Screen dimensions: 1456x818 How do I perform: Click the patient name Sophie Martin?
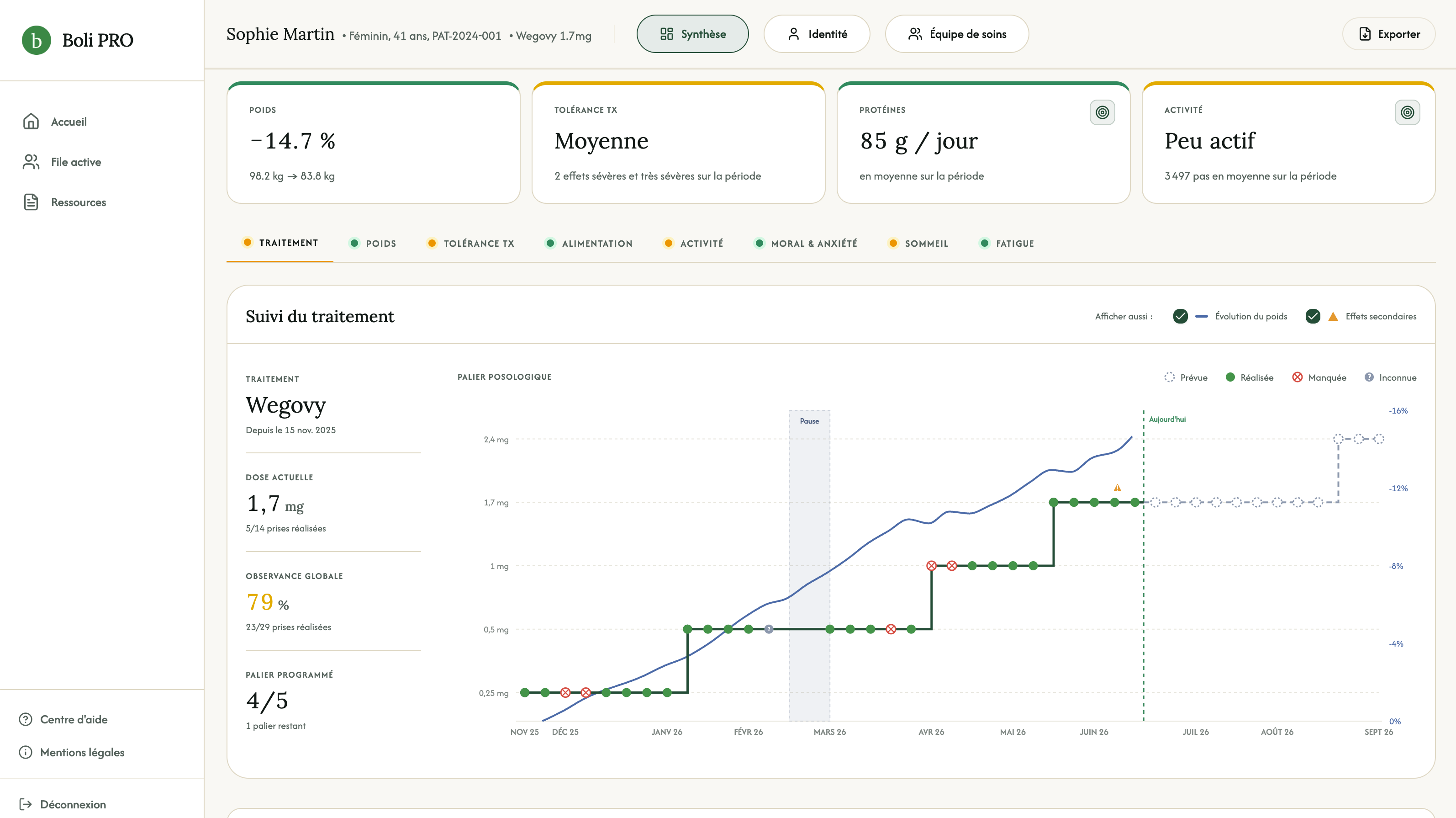(280, 34)
